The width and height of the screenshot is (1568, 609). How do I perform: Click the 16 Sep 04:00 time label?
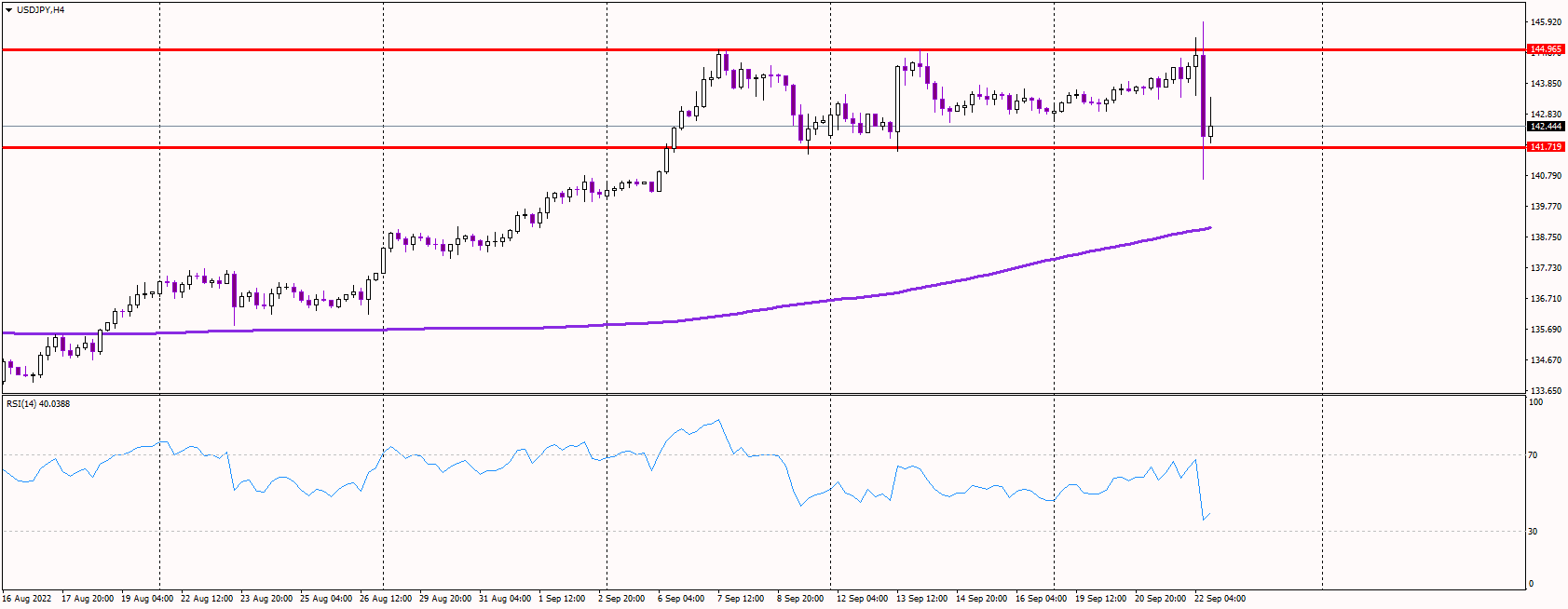pos(1042,599)
